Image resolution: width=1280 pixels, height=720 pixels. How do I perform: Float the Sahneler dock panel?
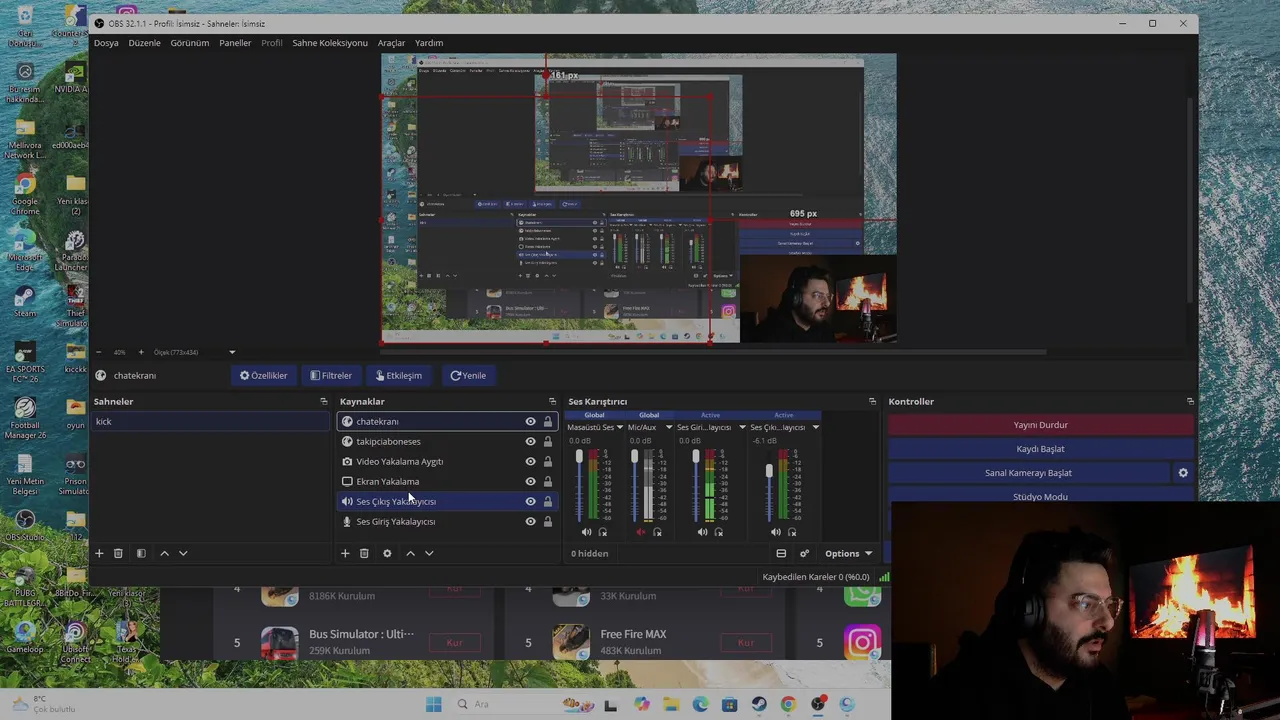pyautogui.click(x=323, y=401)
